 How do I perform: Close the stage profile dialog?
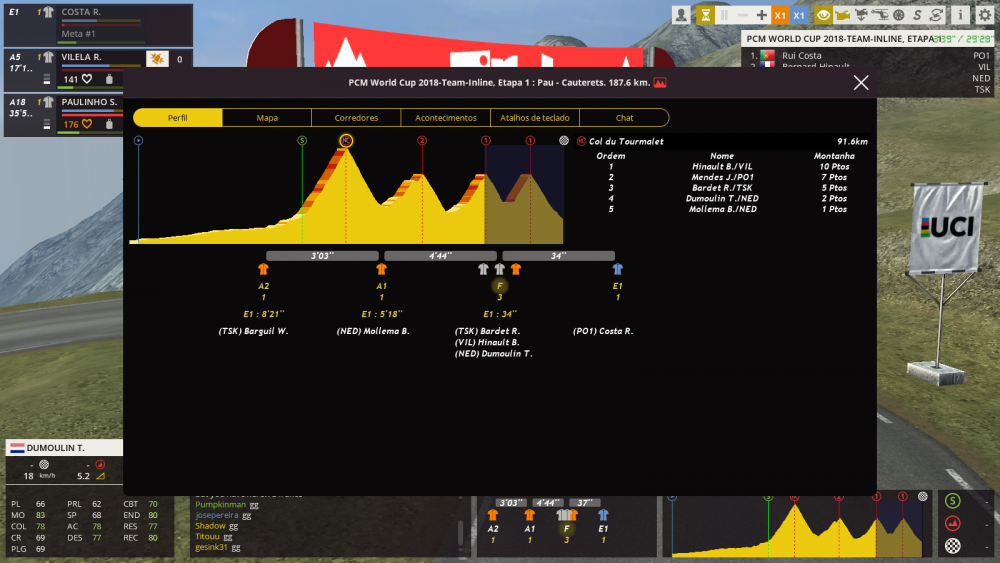coord(861,83)
